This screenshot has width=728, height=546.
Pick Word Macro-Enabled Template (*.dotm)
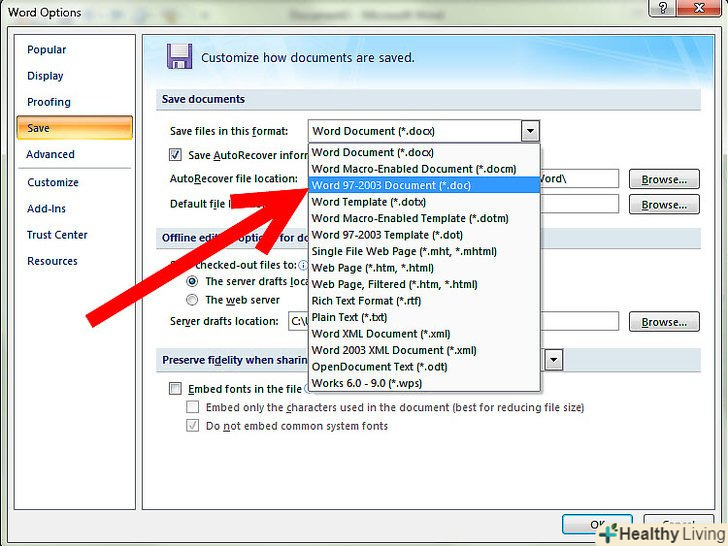pyautogui.click(x=424, y=218)
